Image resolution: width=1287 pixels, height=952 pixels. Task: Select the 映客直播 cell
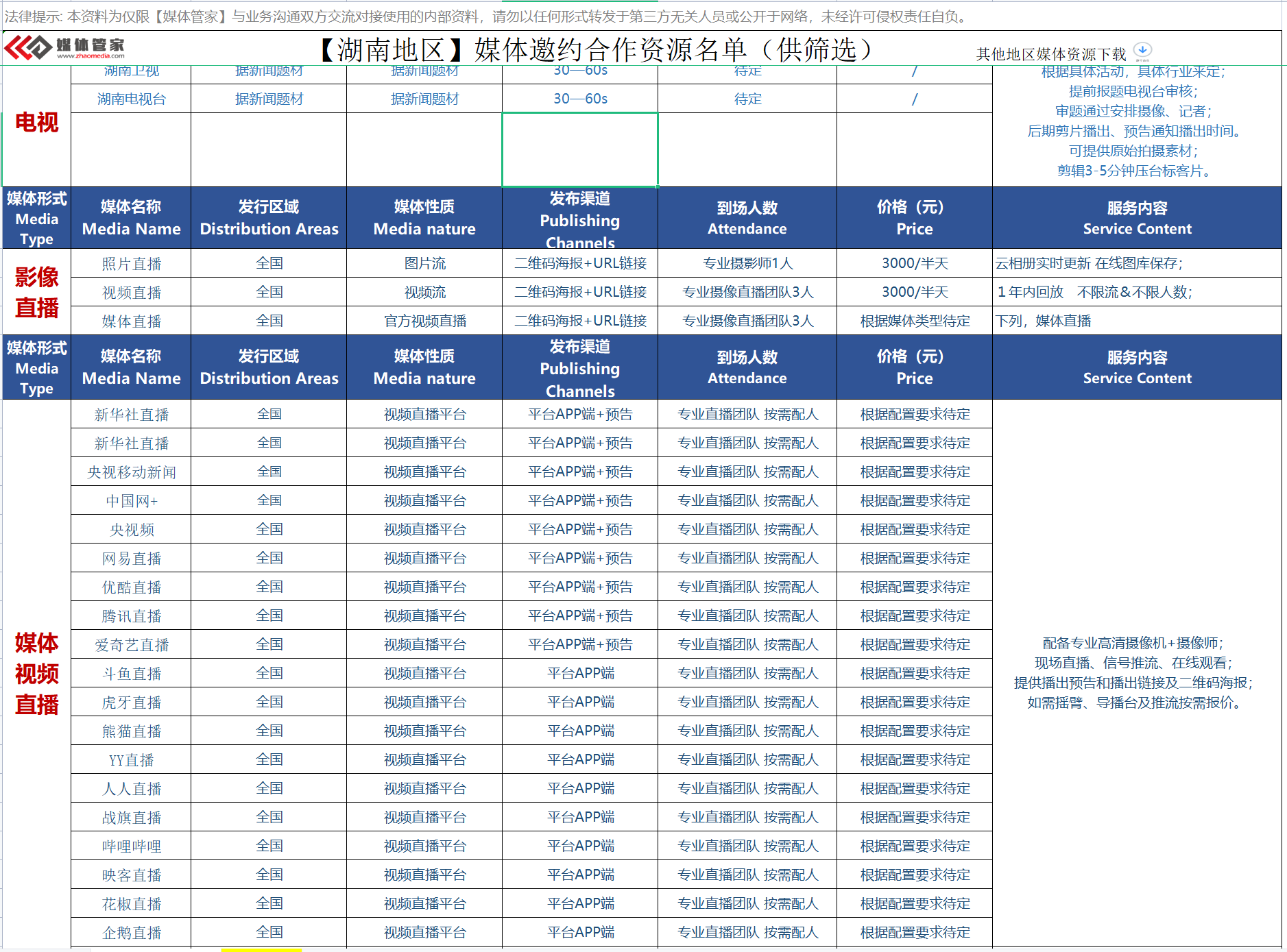click(x=131, y=875)
